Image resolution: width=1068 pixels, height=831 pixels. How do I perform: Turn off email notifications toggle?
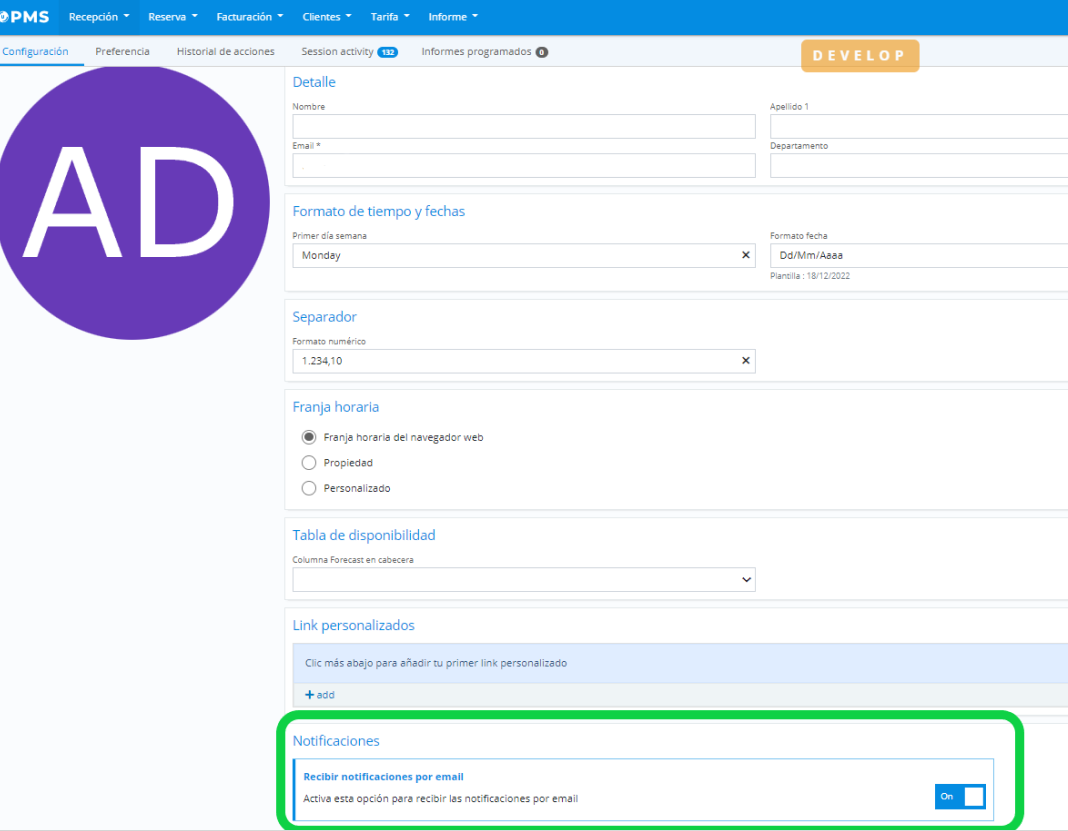(960, 796)
